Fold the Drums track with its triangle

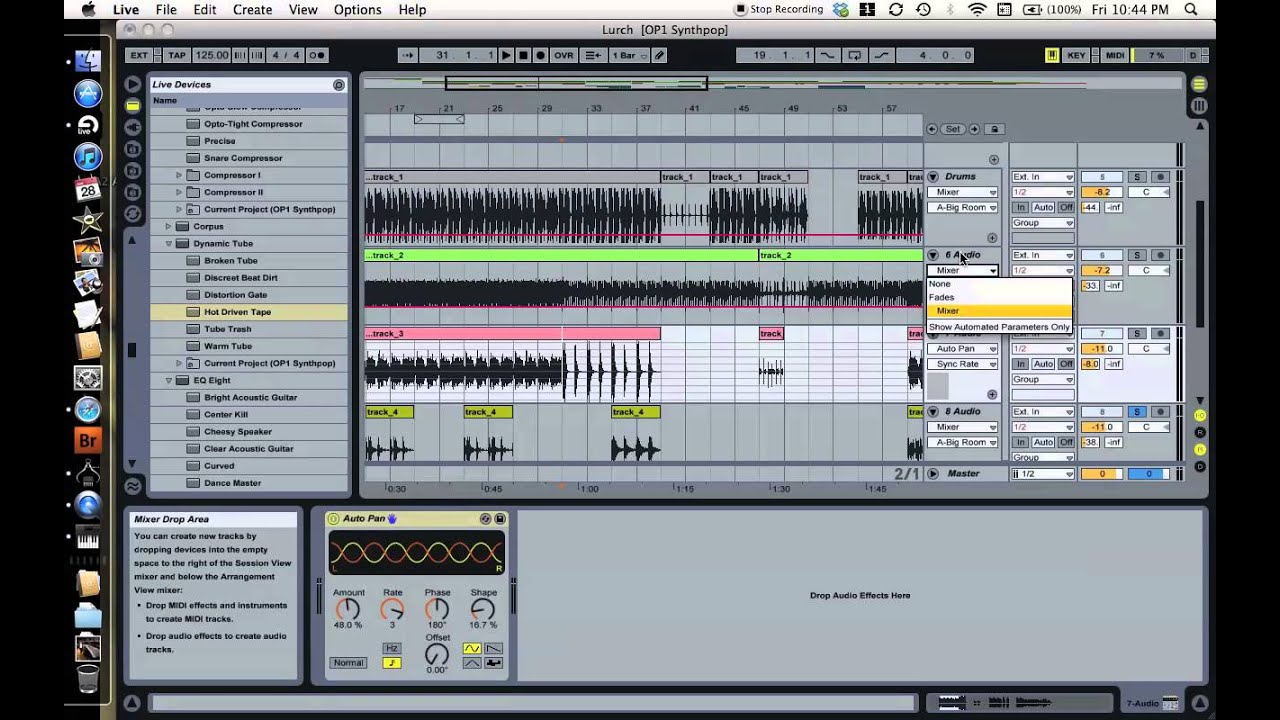pos(933,177)
